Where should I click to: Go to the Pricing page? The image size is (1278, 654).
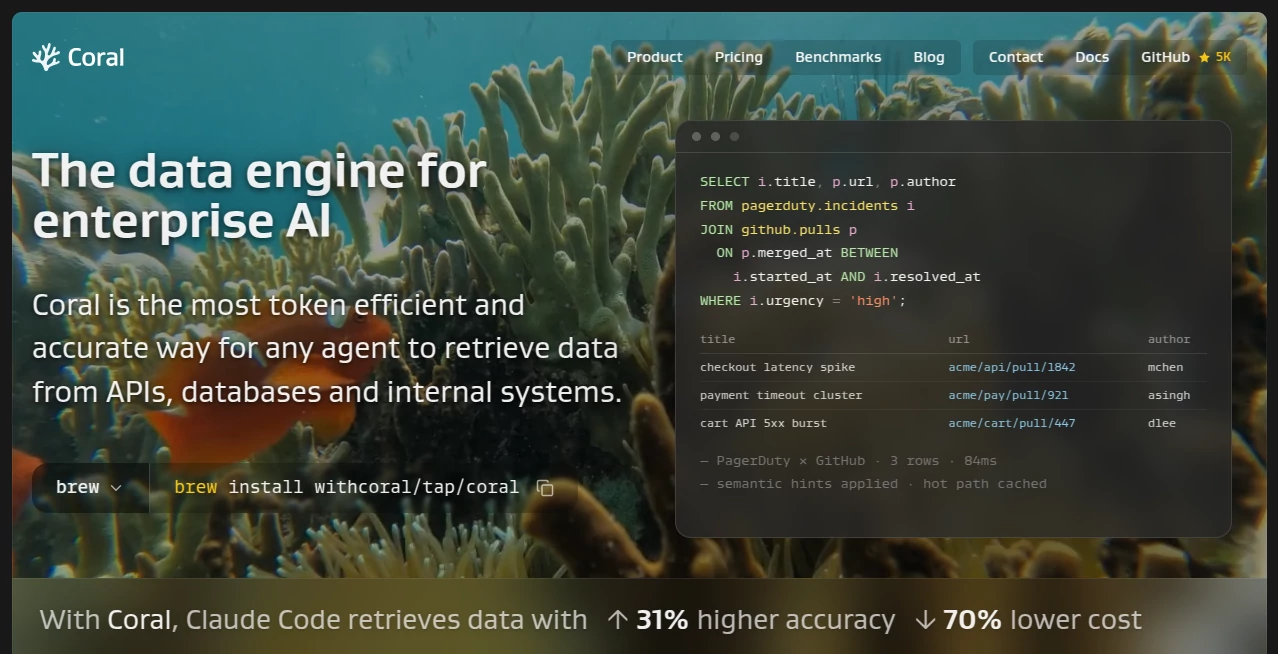point(739,57)
